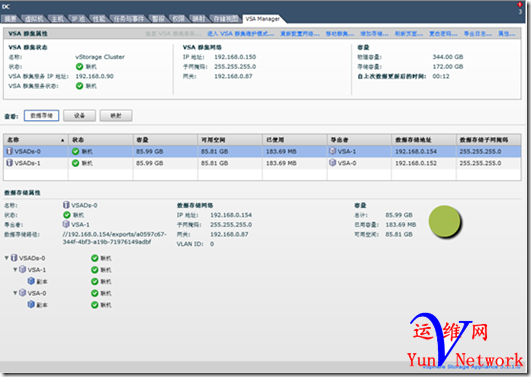Open the 警报 tab
Viewport: 531px width, 377px height.
click(x=158, y=19)
